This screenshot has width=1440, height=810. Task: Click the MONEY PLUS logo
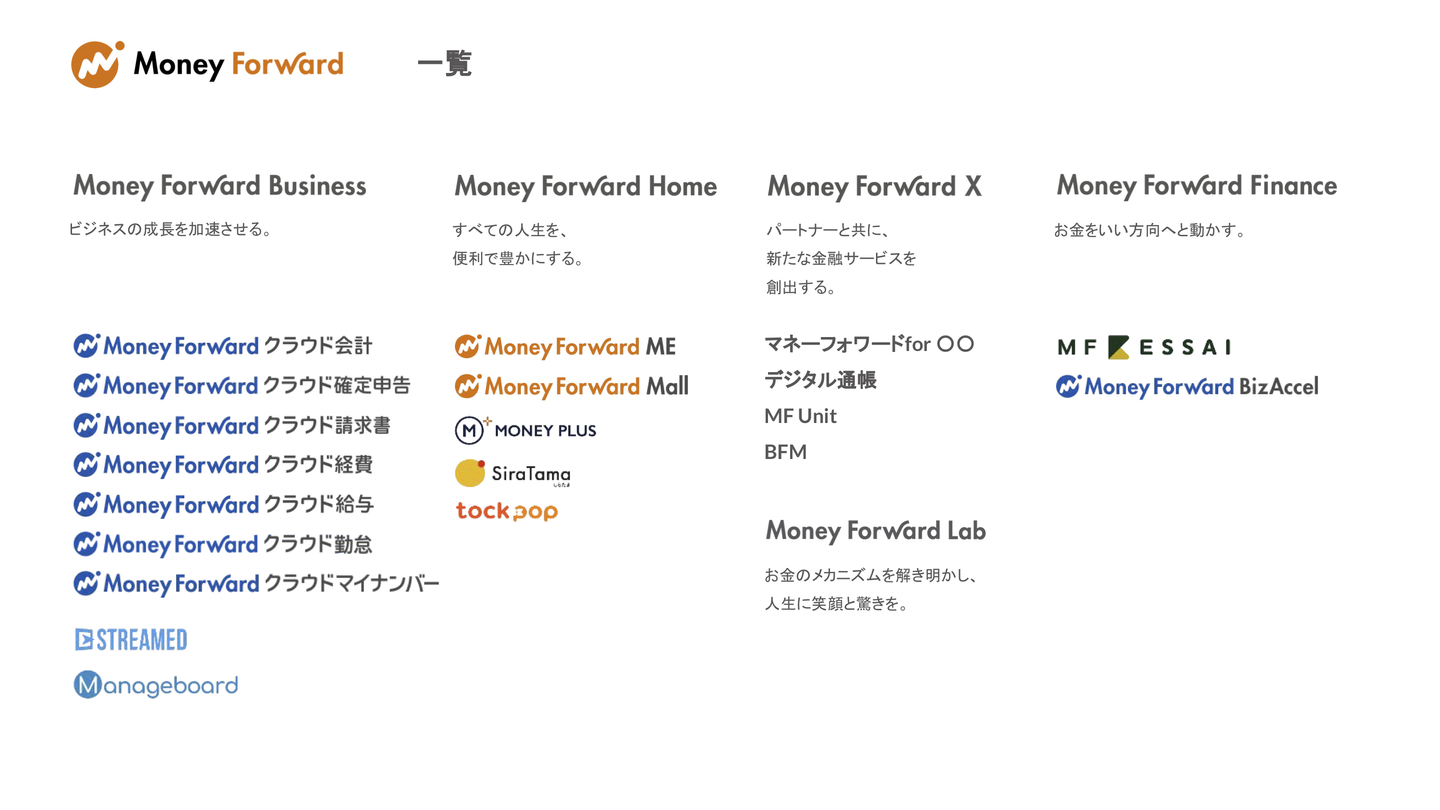(525, 430)
